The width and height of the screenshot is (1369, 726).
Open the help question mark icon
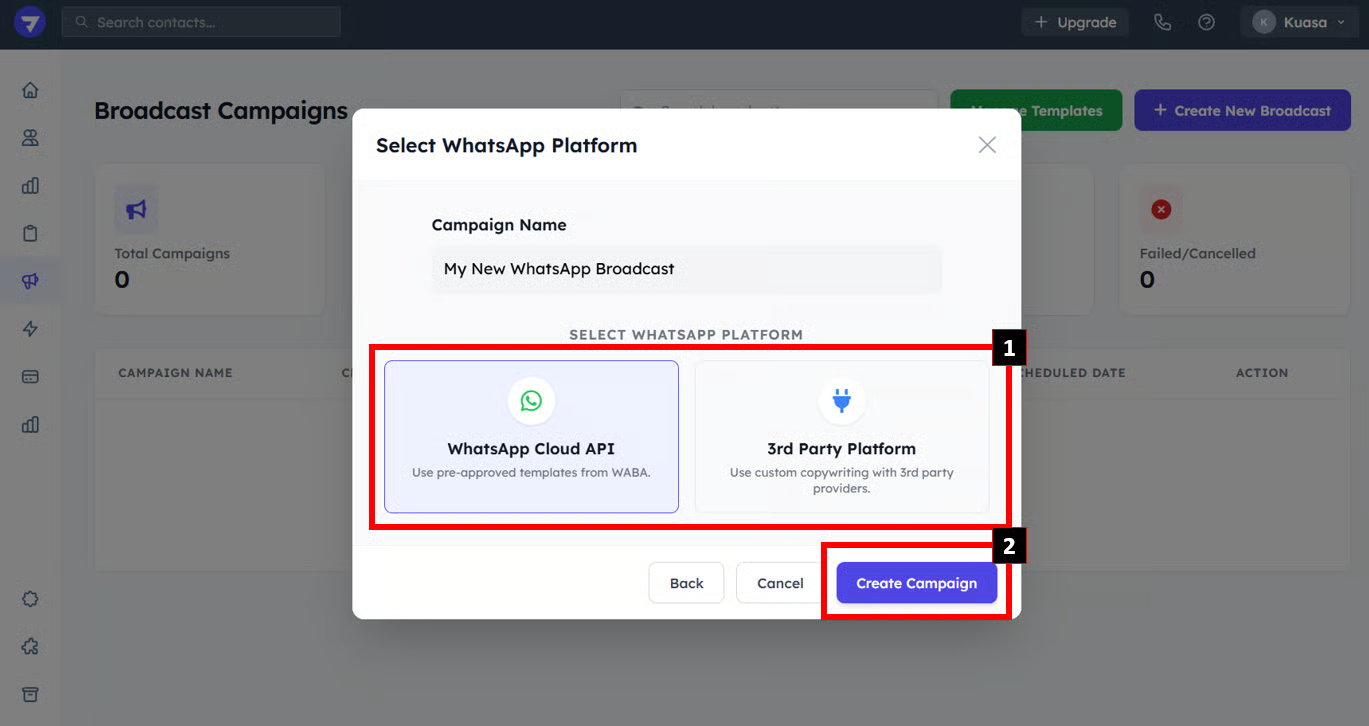click(1206, 22)
